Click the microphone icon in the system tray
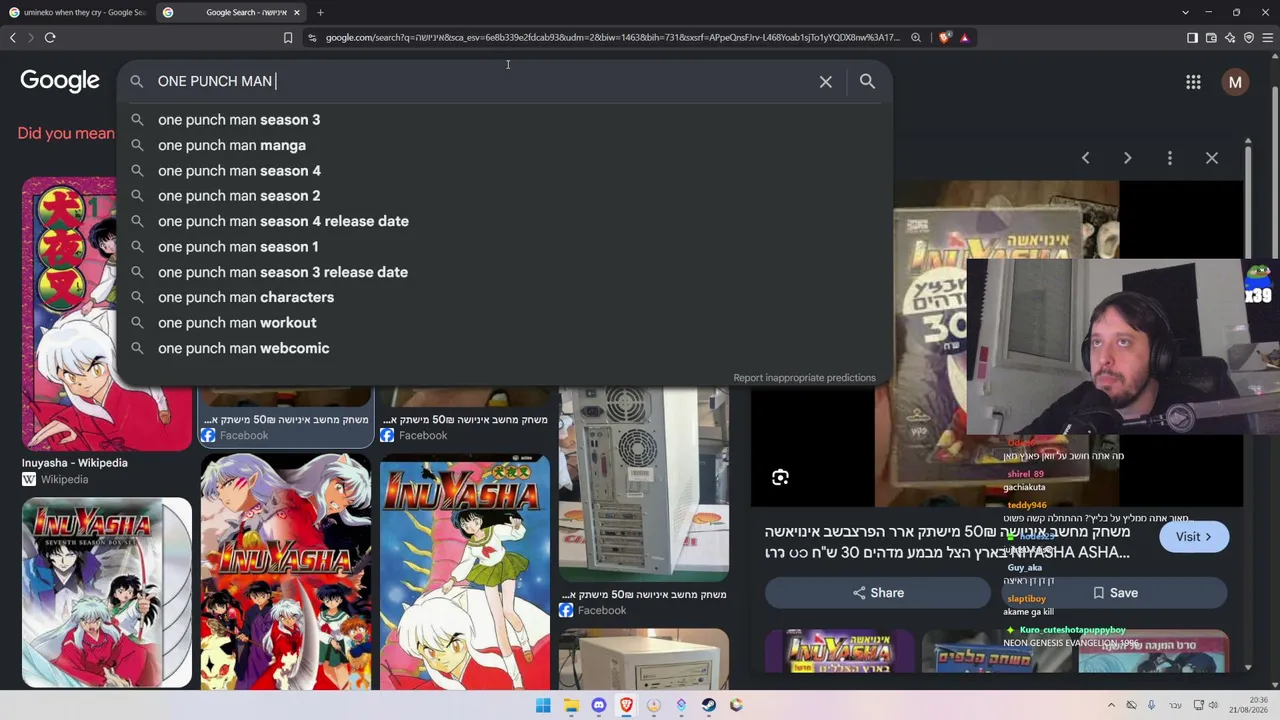Viewport: 1280px width, 720px height. (x=1151, y=705)
